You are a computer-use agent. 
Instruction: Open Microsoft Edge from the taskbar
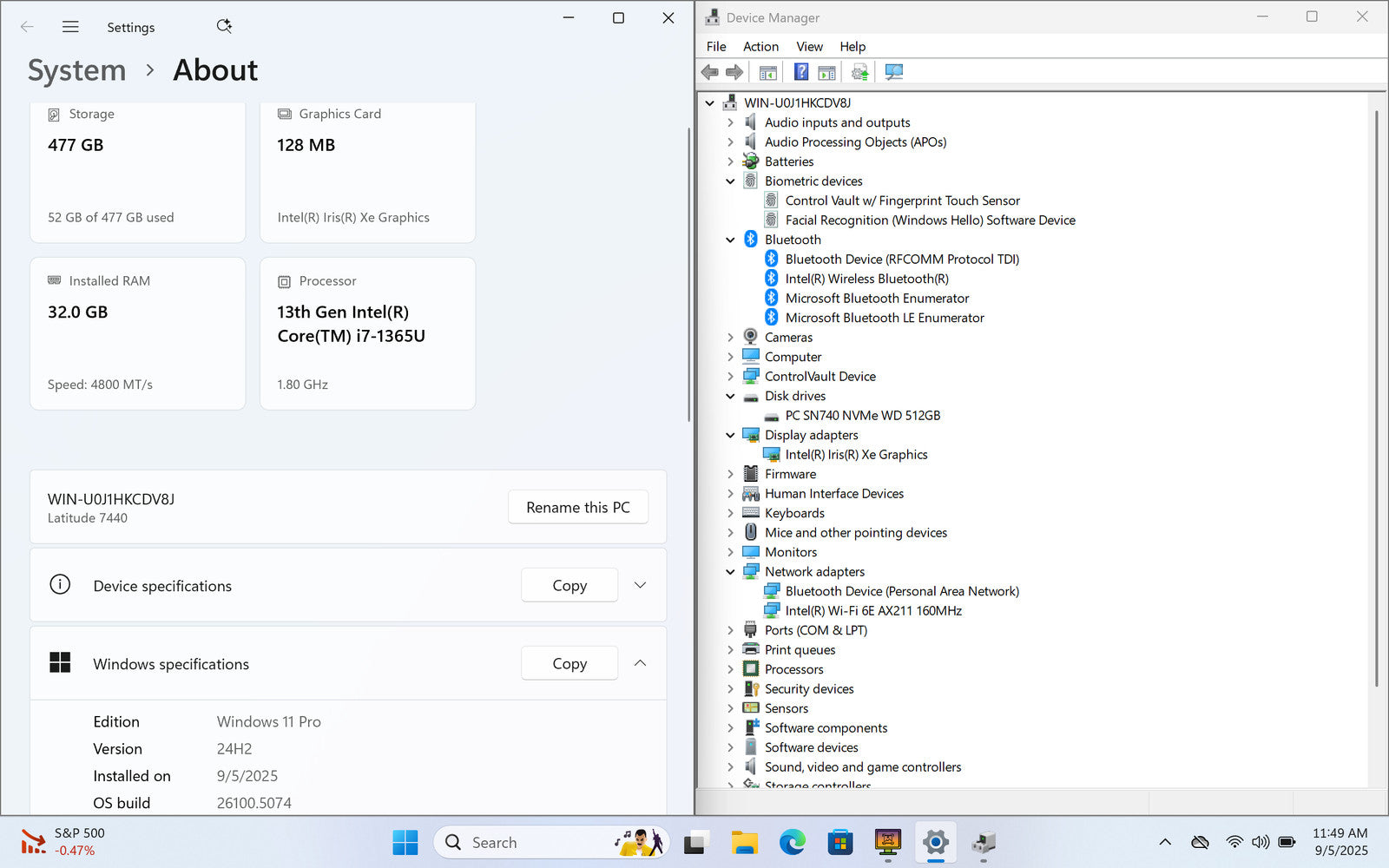[792, 842]
